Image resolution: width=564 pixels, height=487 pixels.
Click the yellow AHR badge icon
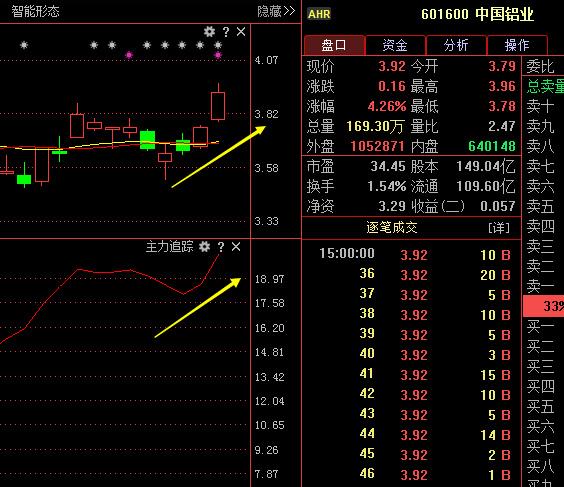click(319, 14)
